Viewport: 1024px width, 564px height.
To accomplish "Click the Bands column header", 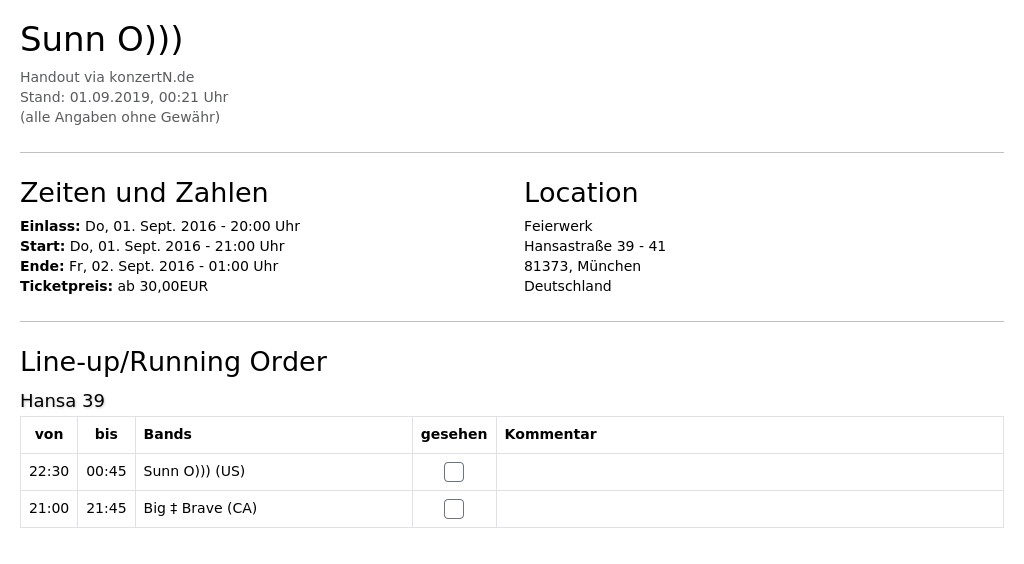I will (x=167, y=434).
